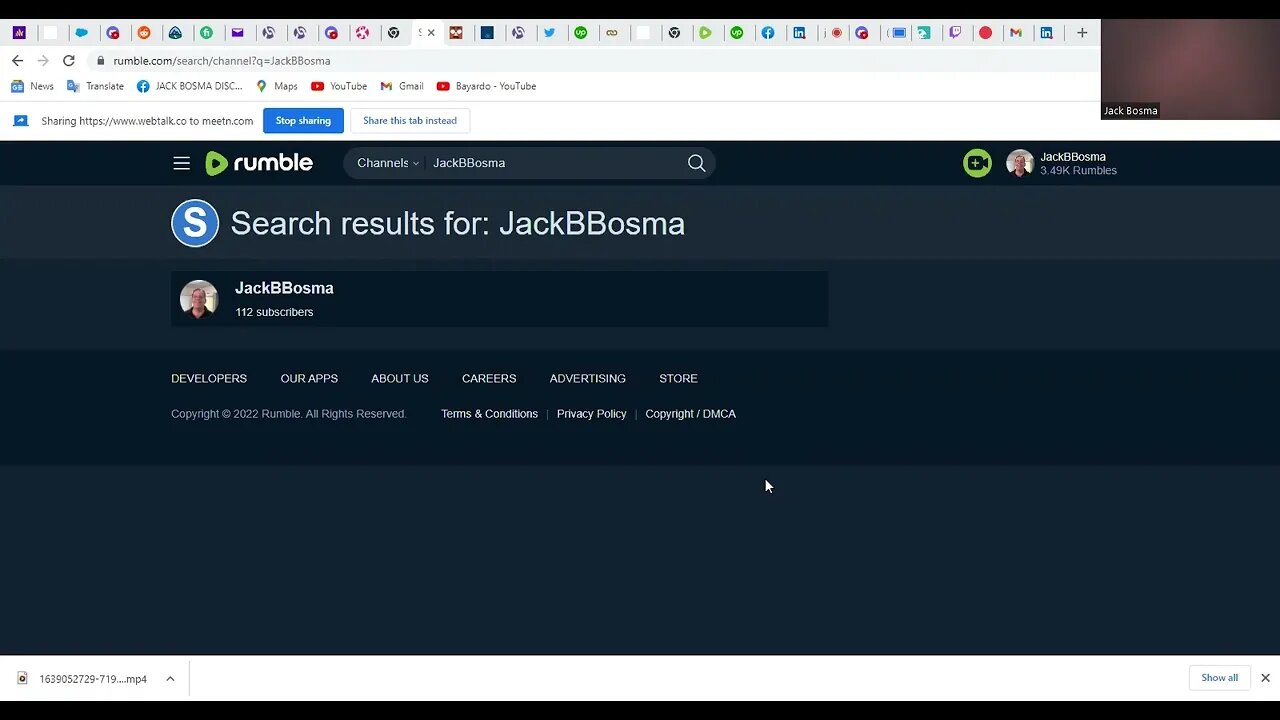Image resolution: width=1280 pixels, height=720 pixels.
Task: Click the green upload camera icon
Action: click(x=977, y=163)
